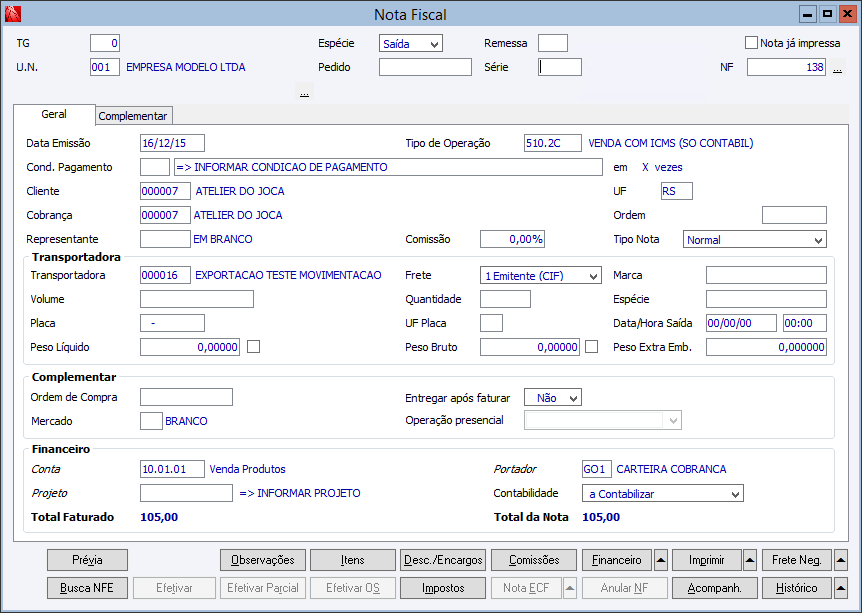Switch to the Complementar tab

(x=133, y=116)
